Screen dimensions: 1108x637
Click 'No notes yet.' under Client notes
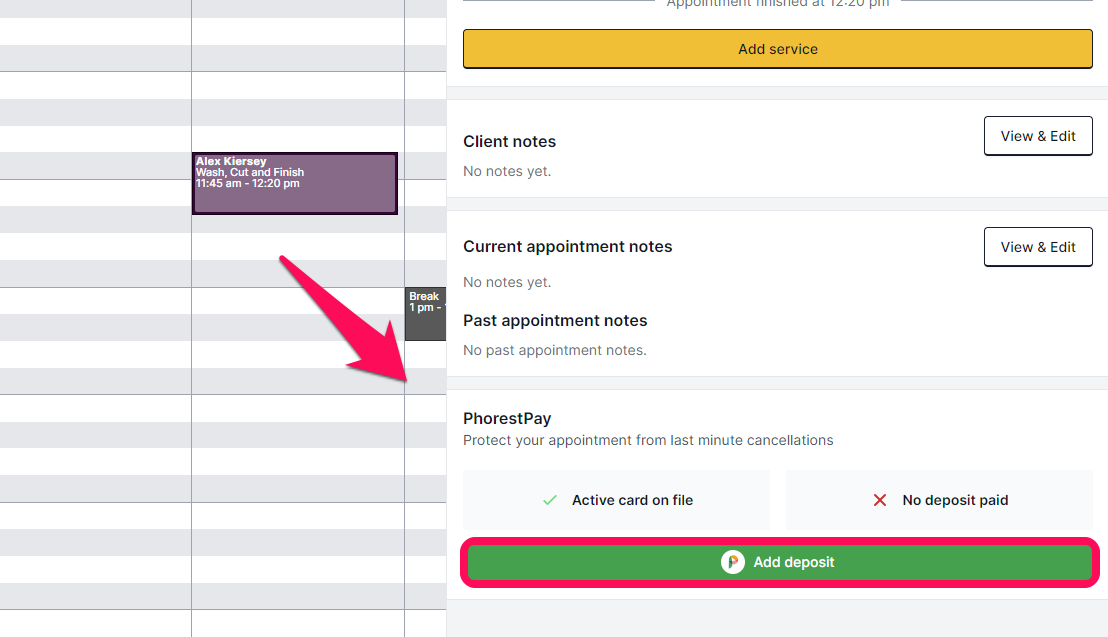coord(507,171)
